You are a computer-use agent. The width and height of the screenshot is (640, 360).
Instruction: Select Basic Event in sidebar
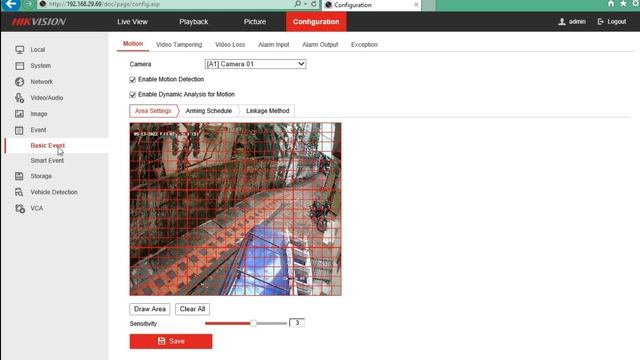tap(47, 145)
